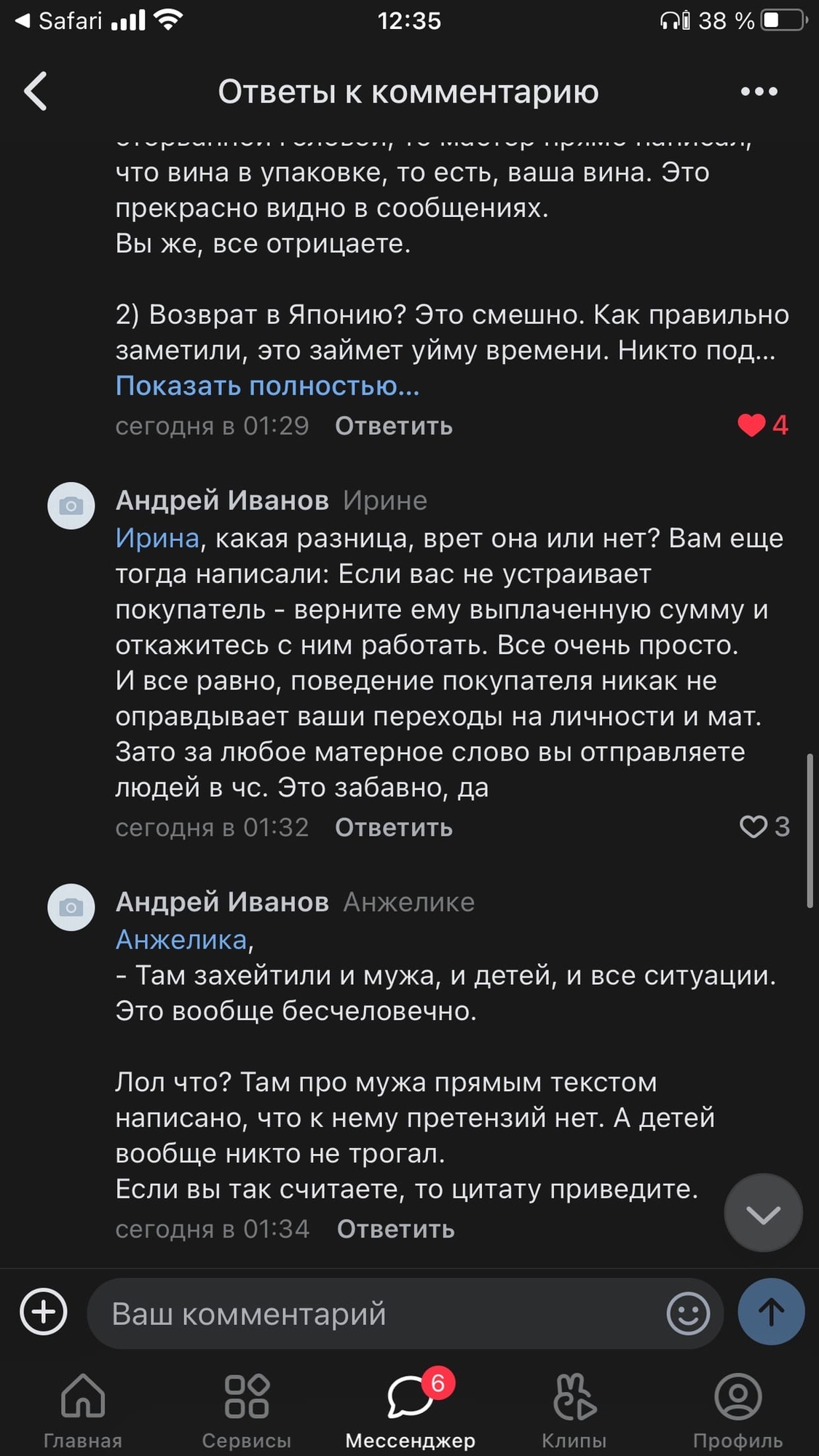Open Мессенджер tab with 6 badge
Image resolution: width=819 pixels, height=1456 pixels.
tap(410, 1410)
